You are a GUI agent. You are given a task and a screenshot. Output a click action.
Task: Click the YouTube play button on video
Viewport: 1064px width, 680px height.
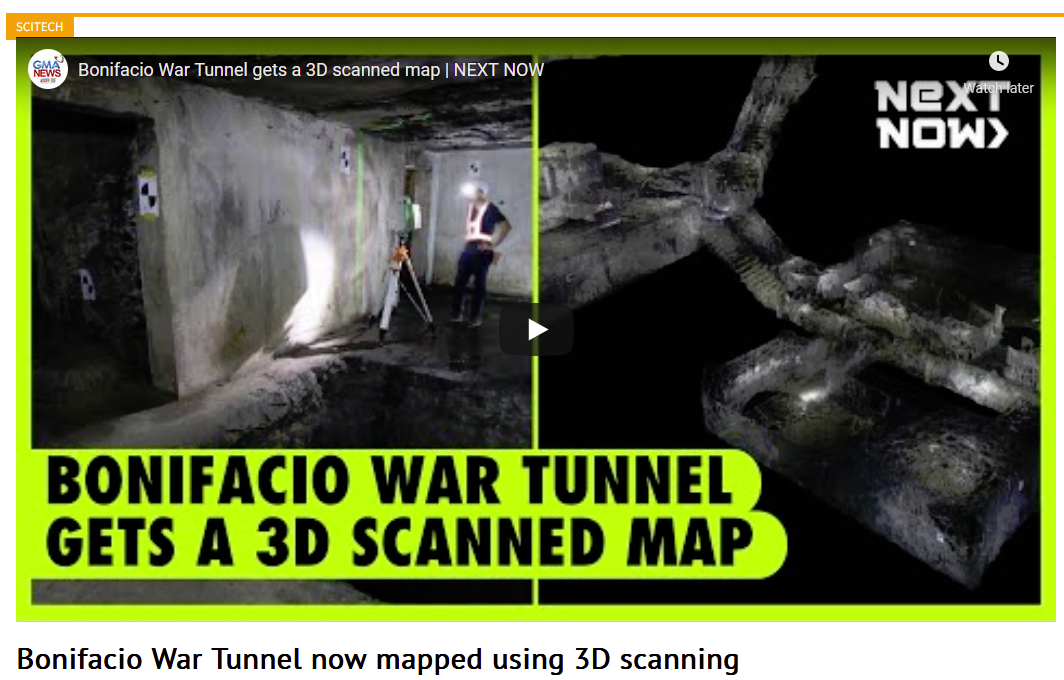(x=536, y=330)
